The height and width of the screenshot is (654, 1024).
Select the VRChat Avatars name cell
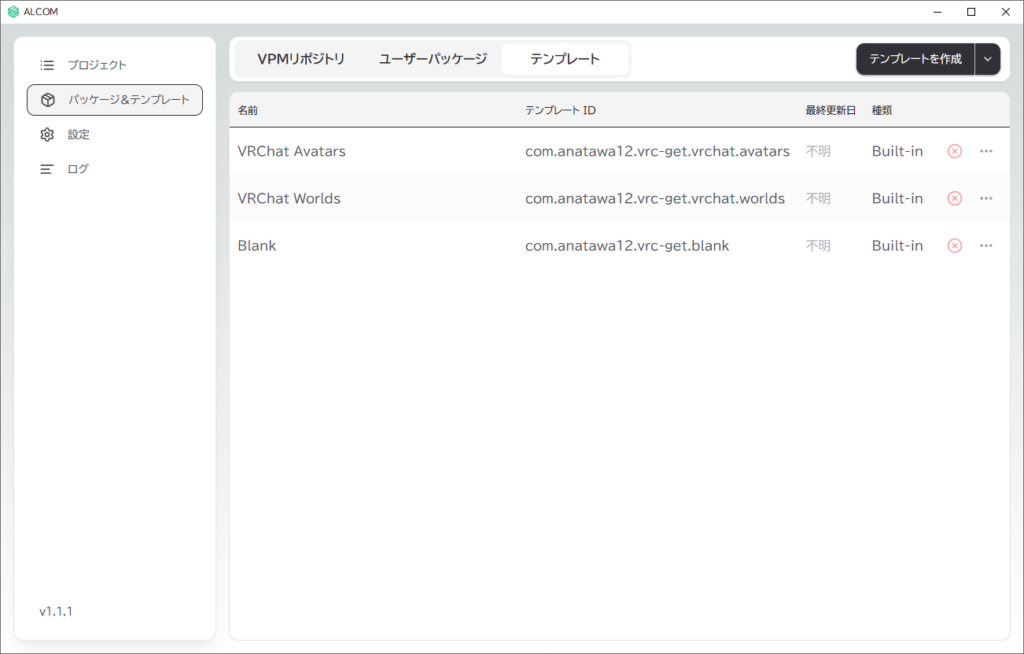coord(291,152)
